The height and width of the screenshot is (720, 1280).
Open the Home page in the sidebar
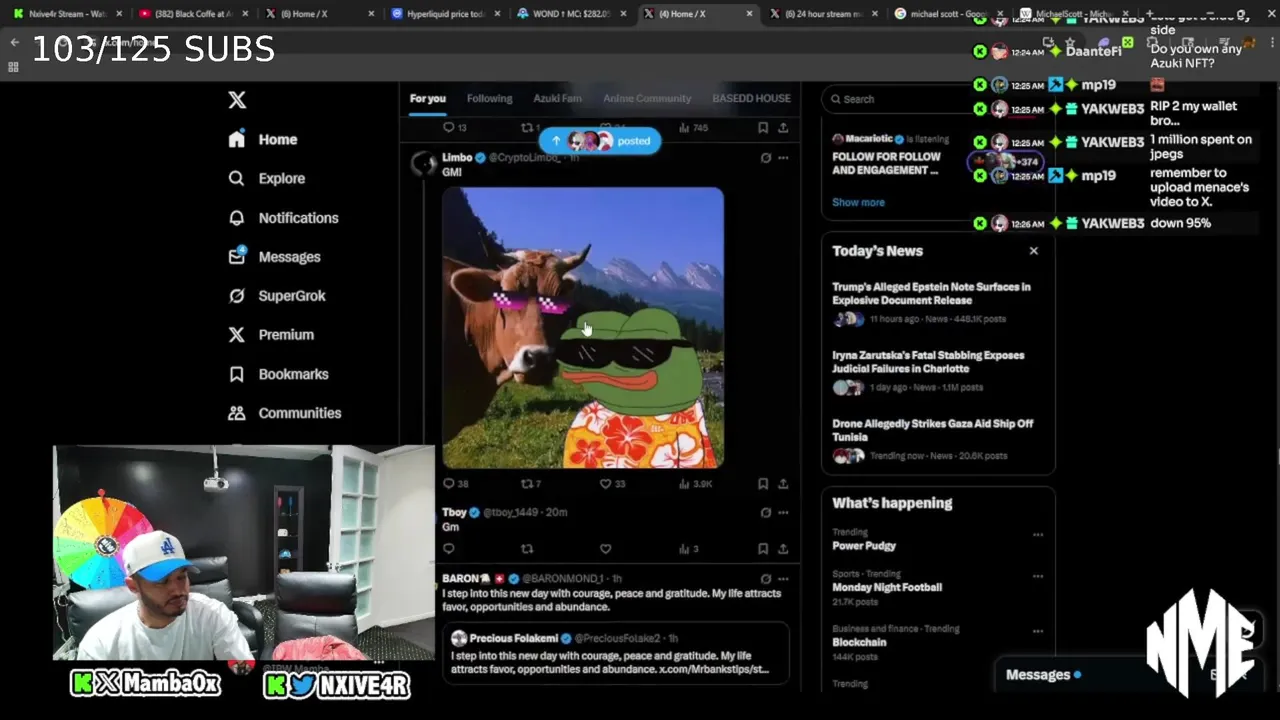263,139
